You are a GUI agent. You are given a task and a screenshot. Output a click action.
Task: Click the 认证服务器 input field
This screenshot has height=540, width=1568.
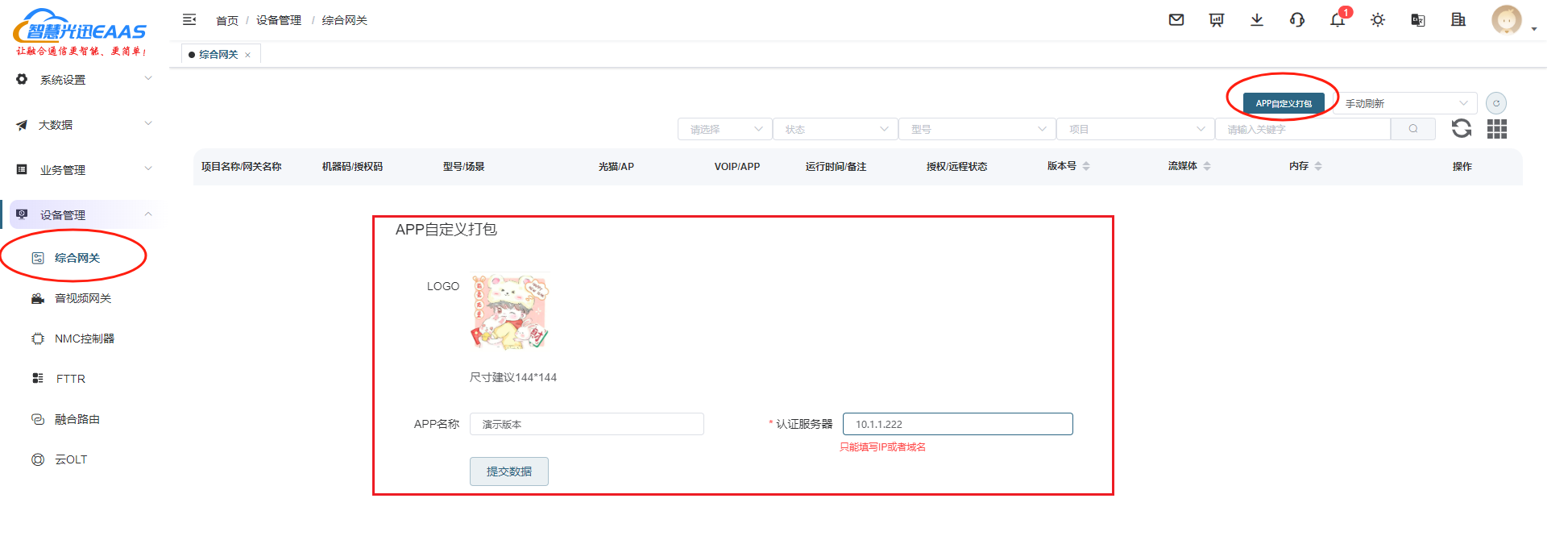[x=957, y=424]
